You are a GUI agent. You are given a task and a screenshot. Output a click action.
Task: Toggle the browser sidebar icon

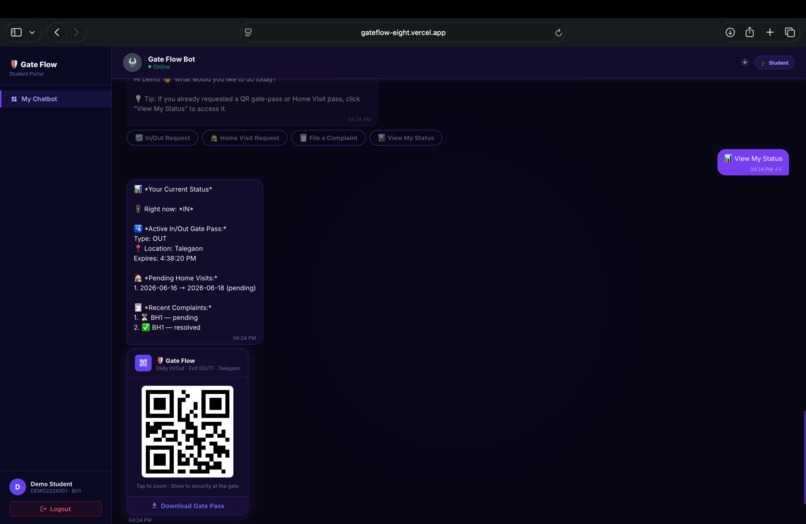[16, 32]
